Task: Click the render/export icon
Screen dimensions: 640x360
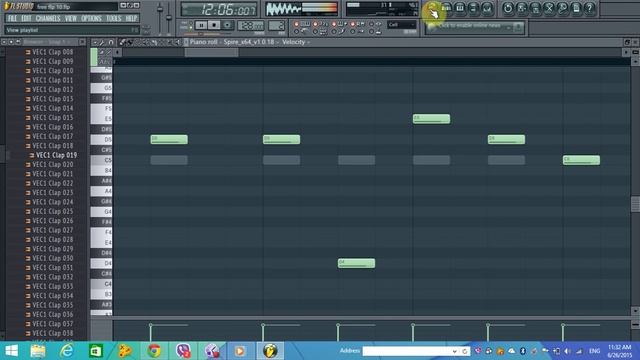Action: click(x=535, y=8)
